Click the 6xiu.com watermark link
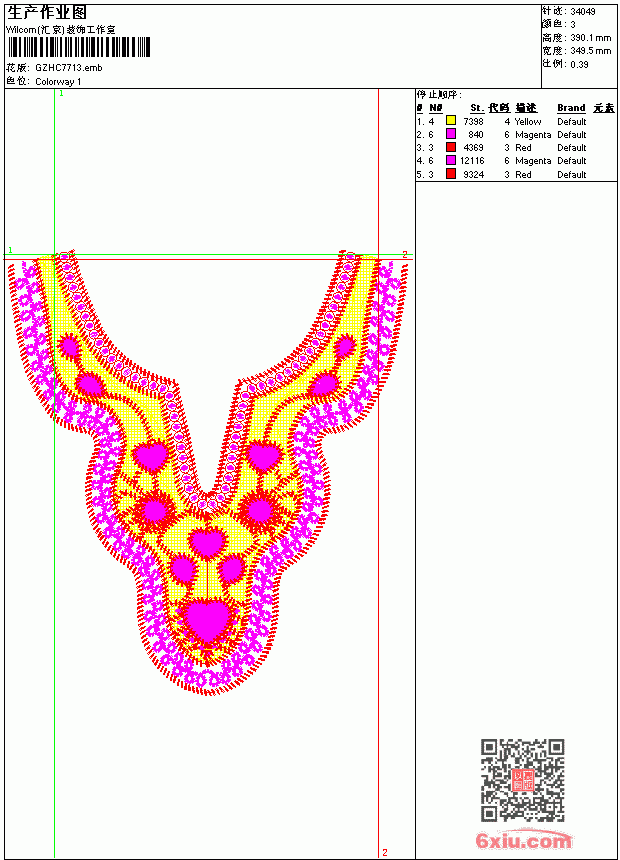The height and width of the screenshot is (860, 620). tap(523, 840)
